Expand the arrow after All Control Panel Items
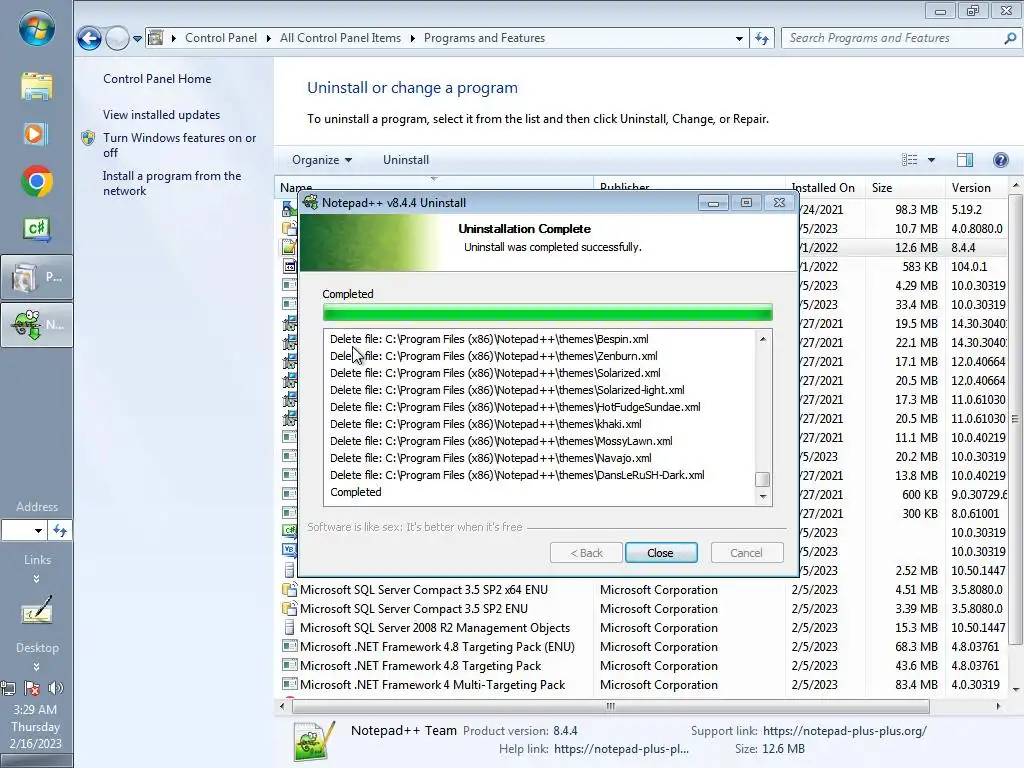The width and height of the screenshot is (1024, 768). pyautogui.click(x=413, y=39)
